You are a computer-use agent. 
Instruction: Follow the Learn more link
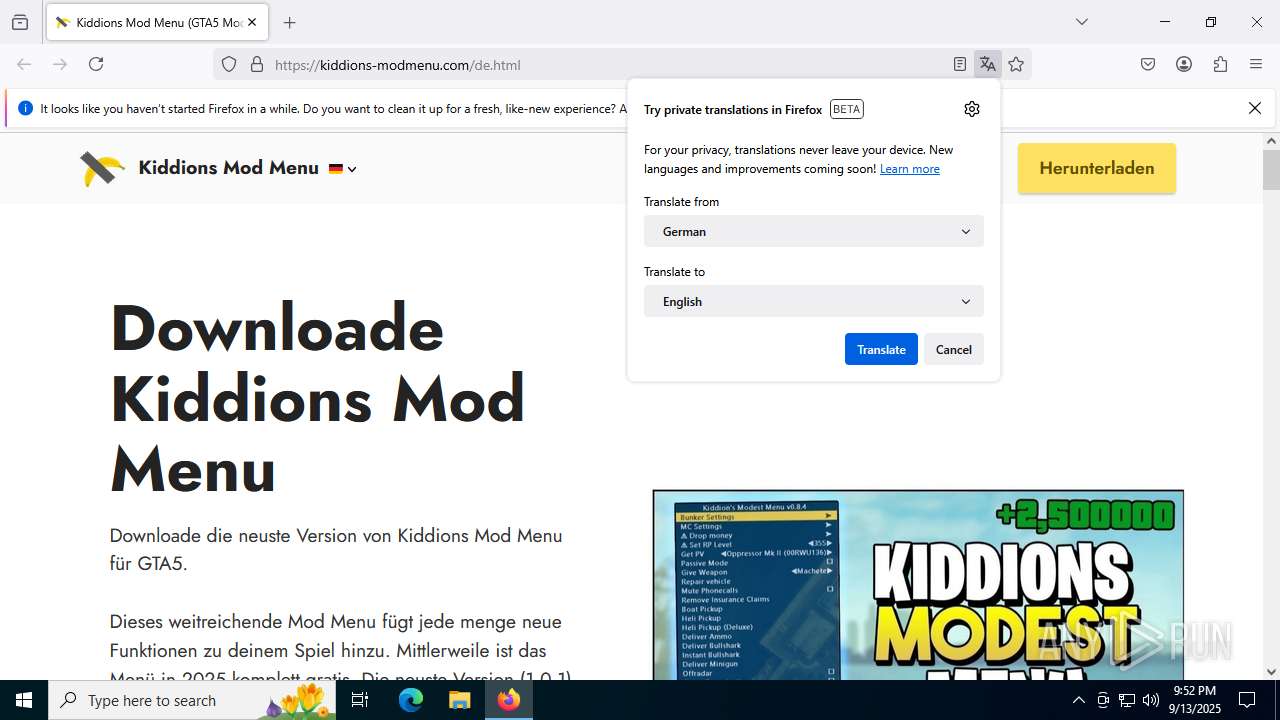pyautogui.click(x=909, y=169)
